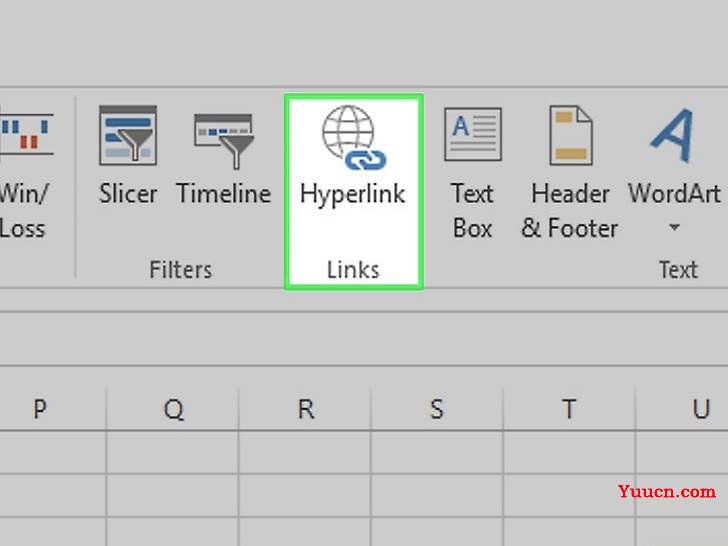Insert a Text Box
Viewport: 728px width, 546px height.
tap(473, 172)
